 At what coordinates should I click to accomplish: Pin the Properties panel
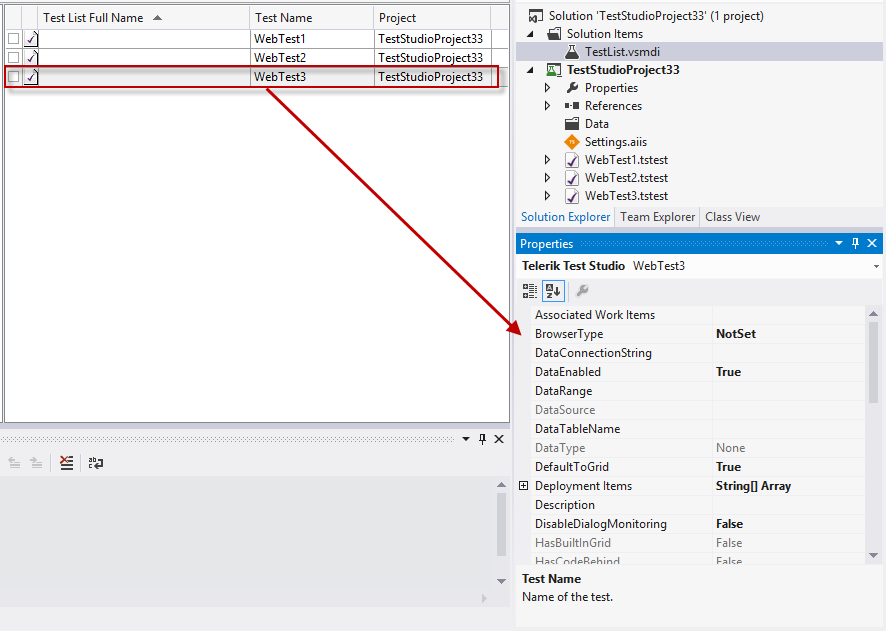855,243
